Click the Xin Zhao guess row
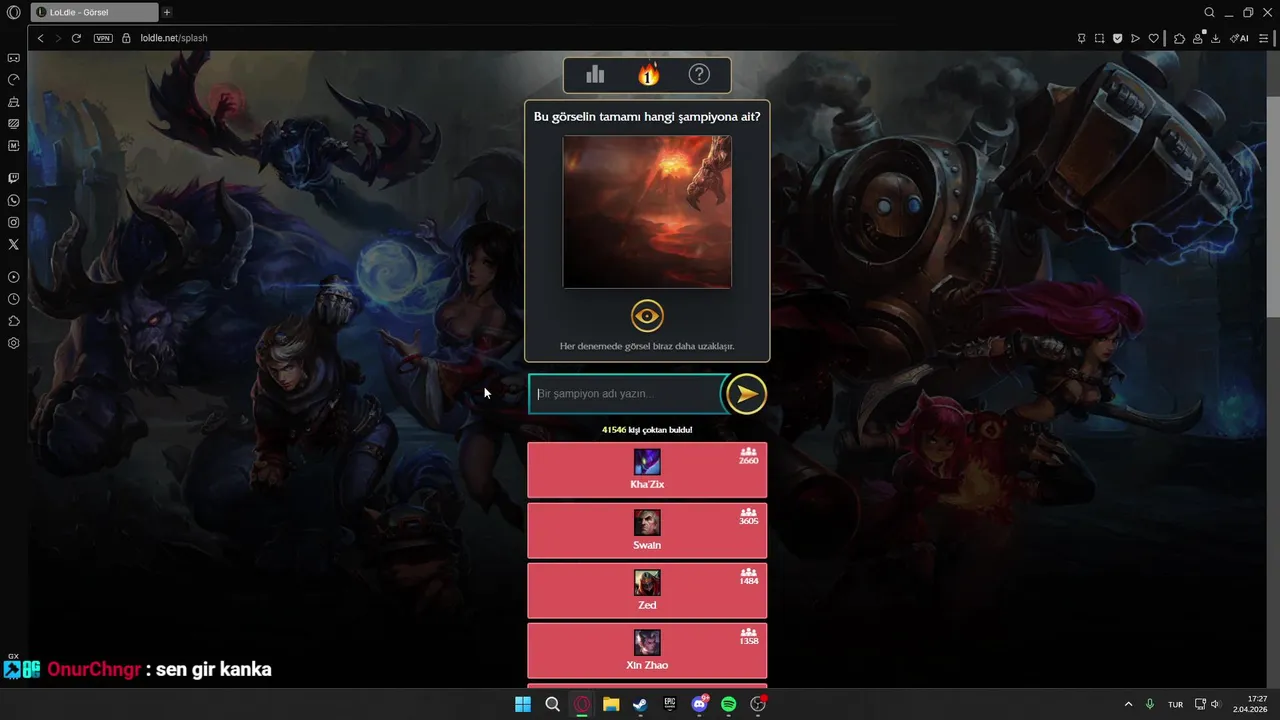 tap(647, 650)
